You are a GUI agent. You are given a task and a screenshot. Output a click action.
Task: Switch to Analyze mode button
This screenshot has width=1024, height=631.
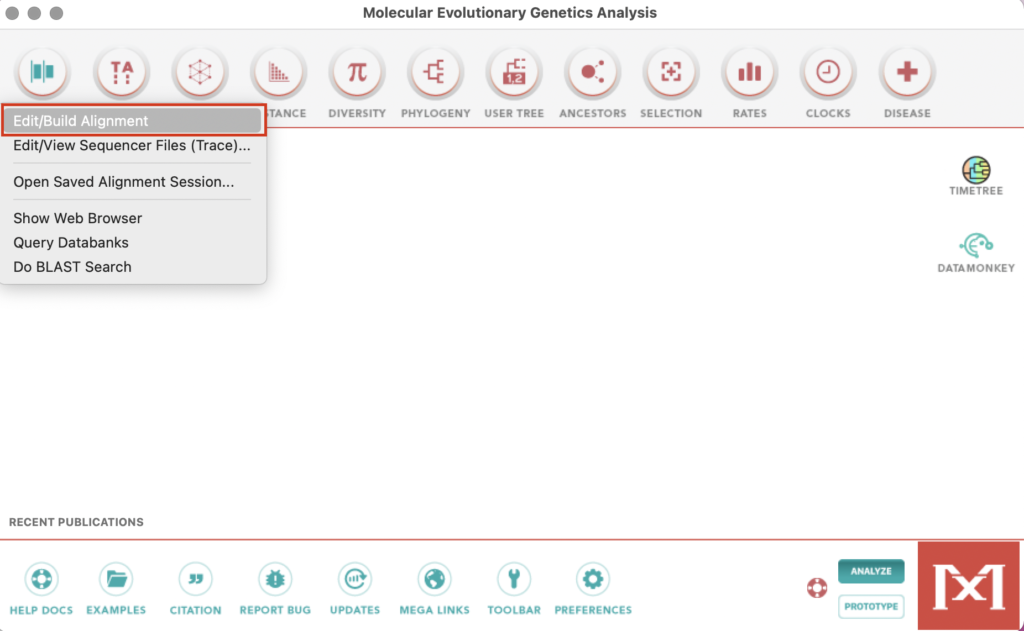[871, 571]
